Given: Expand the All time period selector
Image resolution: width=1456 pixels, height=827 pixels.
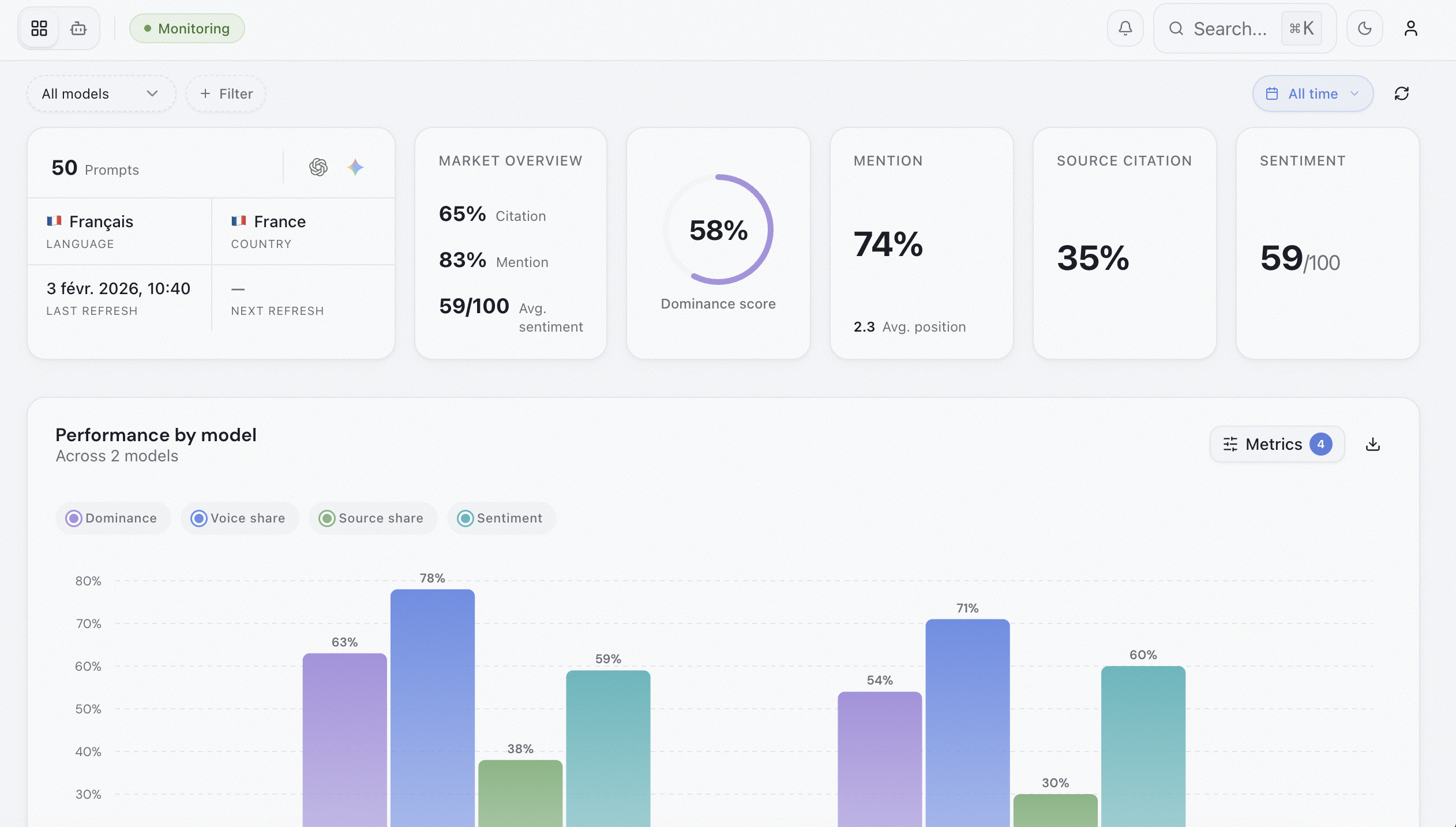Looking at the screenshot, I should tap(1312, 93).
